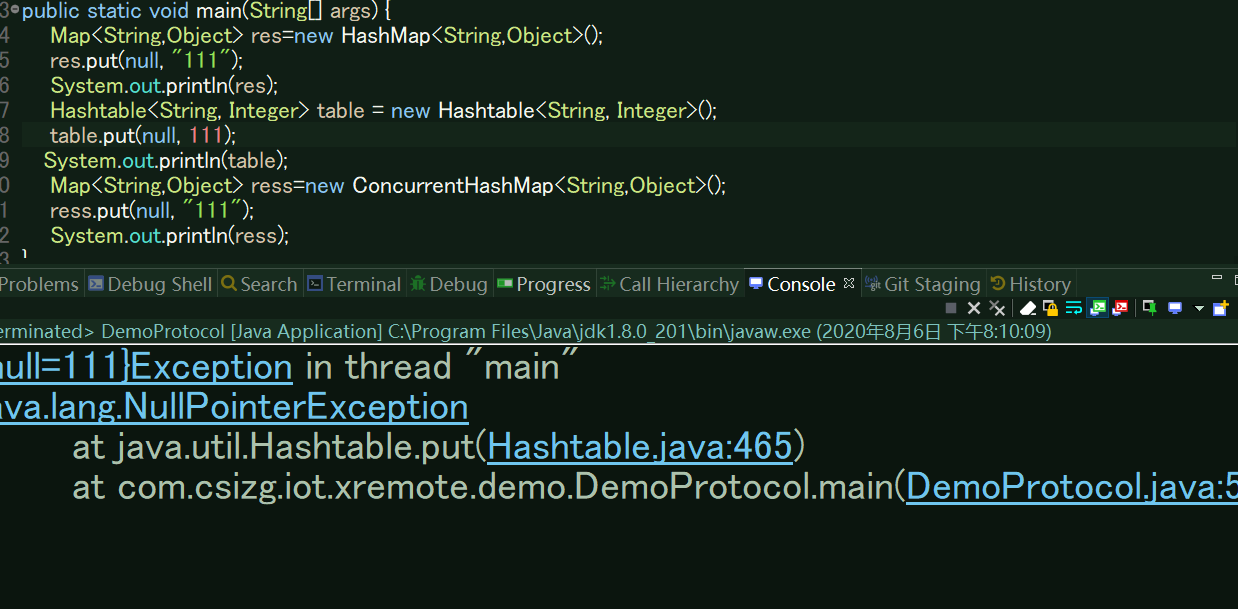Clear the console with the eraser icon
This screenshot has width=1238, height=609.
click(x=1028, y=308)
